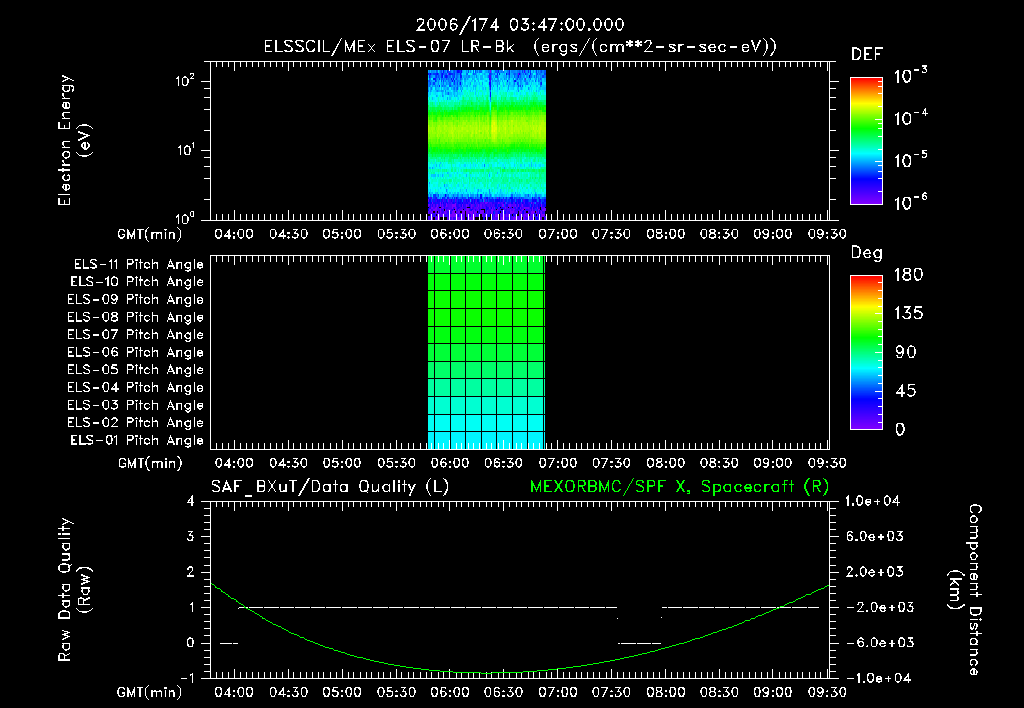
Task: Click the 2.0e+03 right axis value
Action: tap(874, 571)
